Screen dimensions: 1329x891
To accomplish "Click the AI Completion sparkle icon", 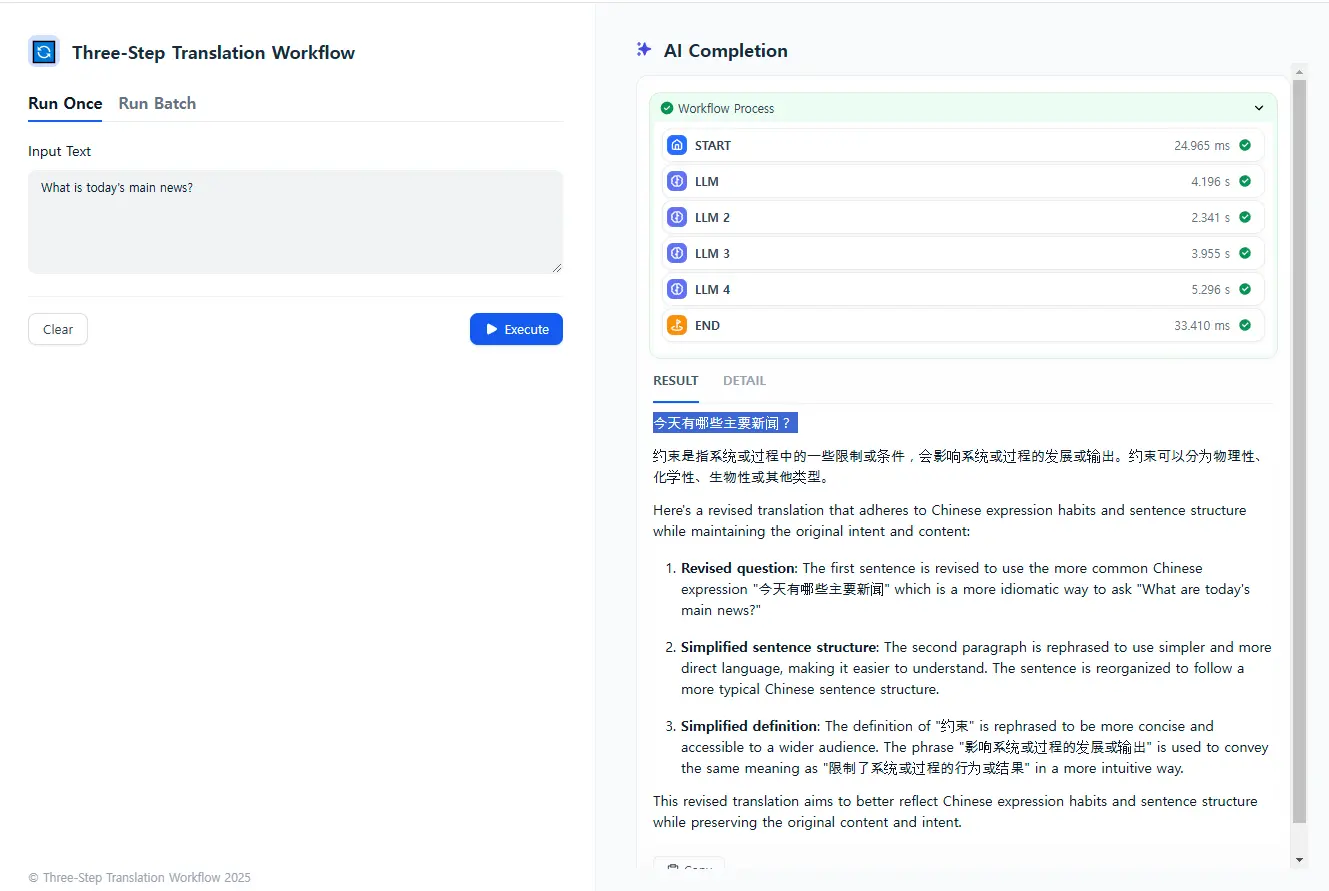I will point(644,50).
